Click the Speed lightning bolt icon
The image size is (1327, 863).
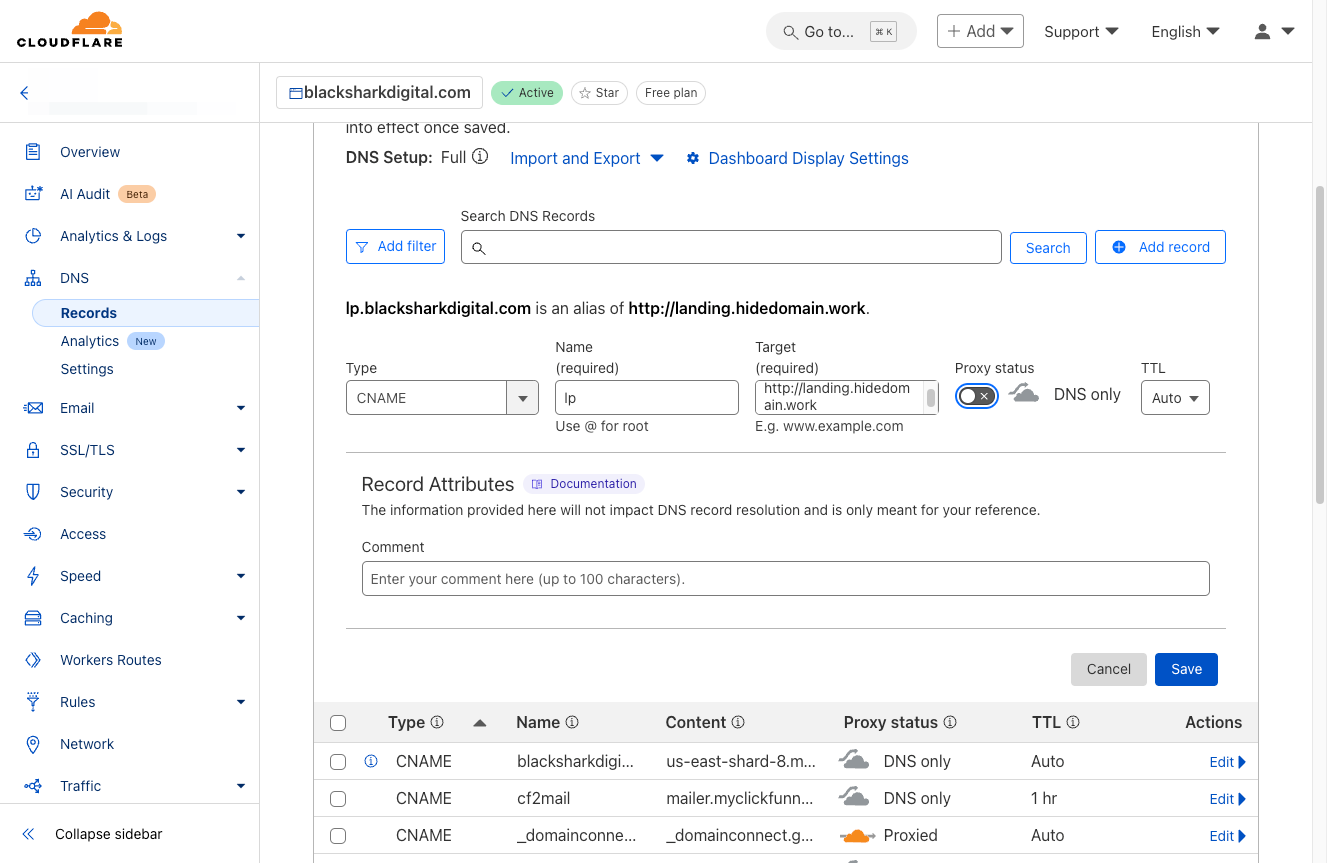pyautogui.click(x=33, y=576)
